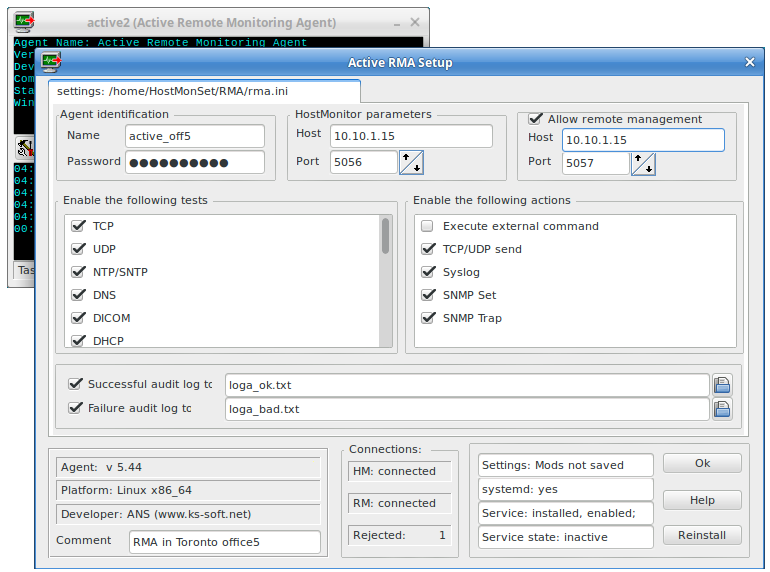The height and width of the screenshot is (572, 770).
Task: Select the settings rma.ini tab
Action: (x=204, y=91)
